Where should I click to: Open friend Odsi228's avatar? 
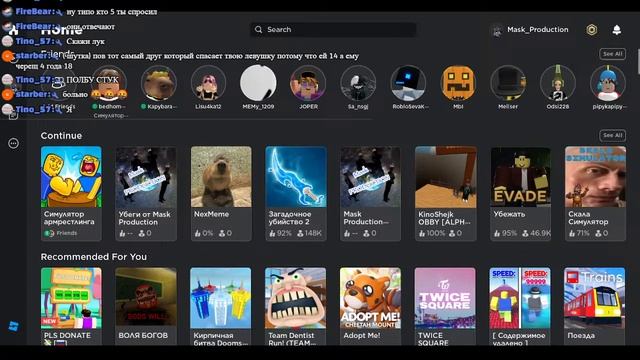tap(558, 83)
